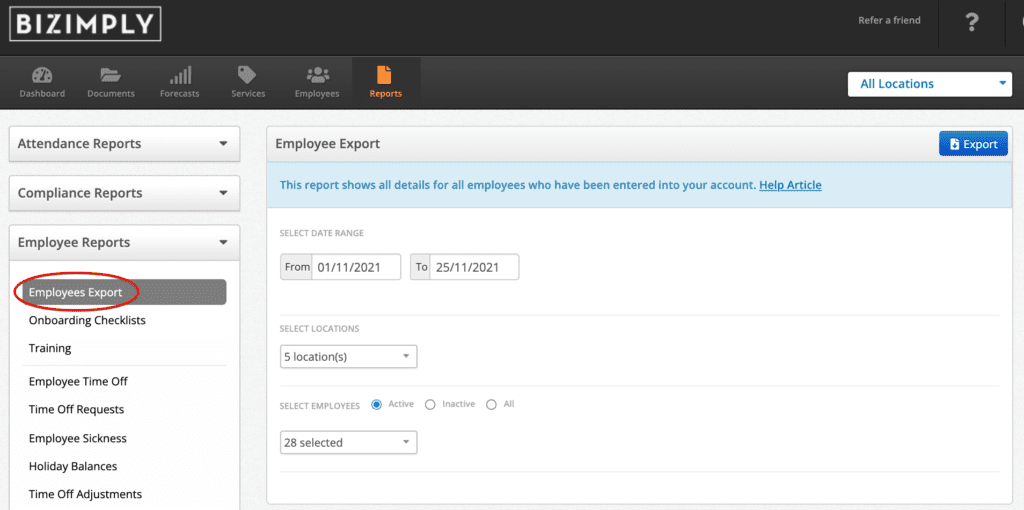Screen dimensions: 1024x510
Task: Open the 28 selected employees dropdown
Action: pyautogui.click(x=348, y=442)
